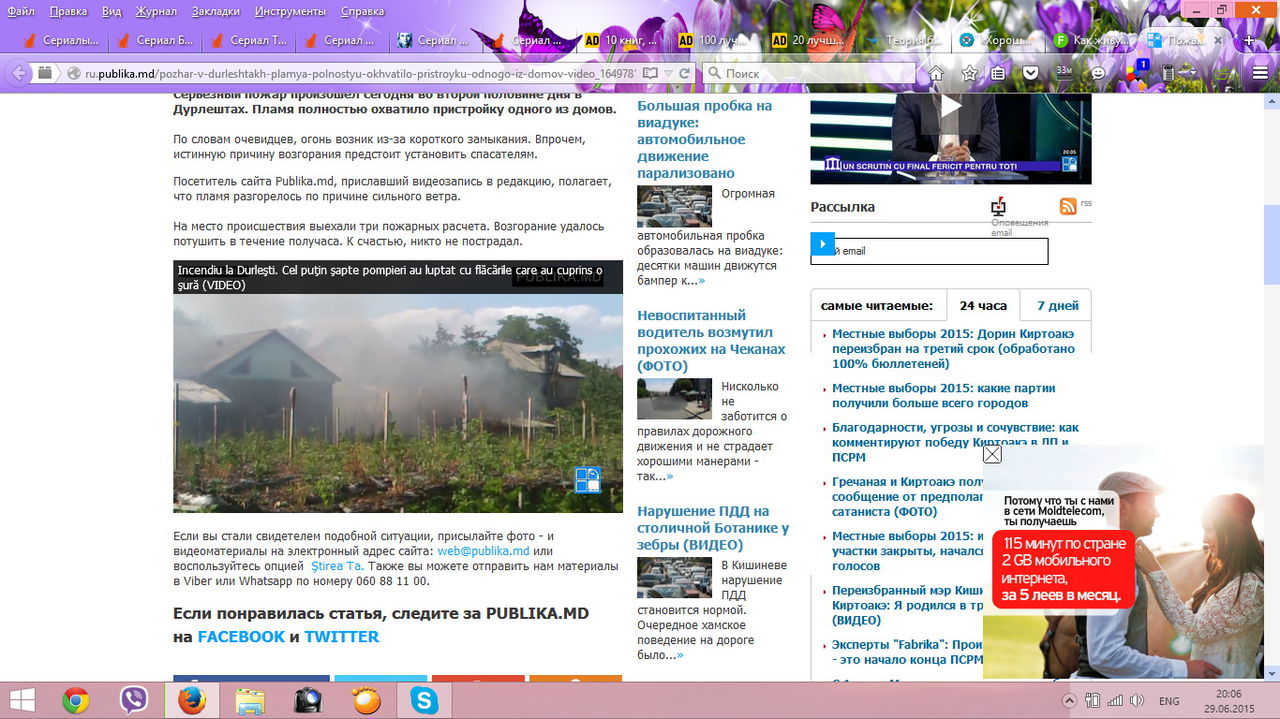Bookmark this page with the star icon
The width and height of the screenshot is (1280, 719).
(969, 73)
